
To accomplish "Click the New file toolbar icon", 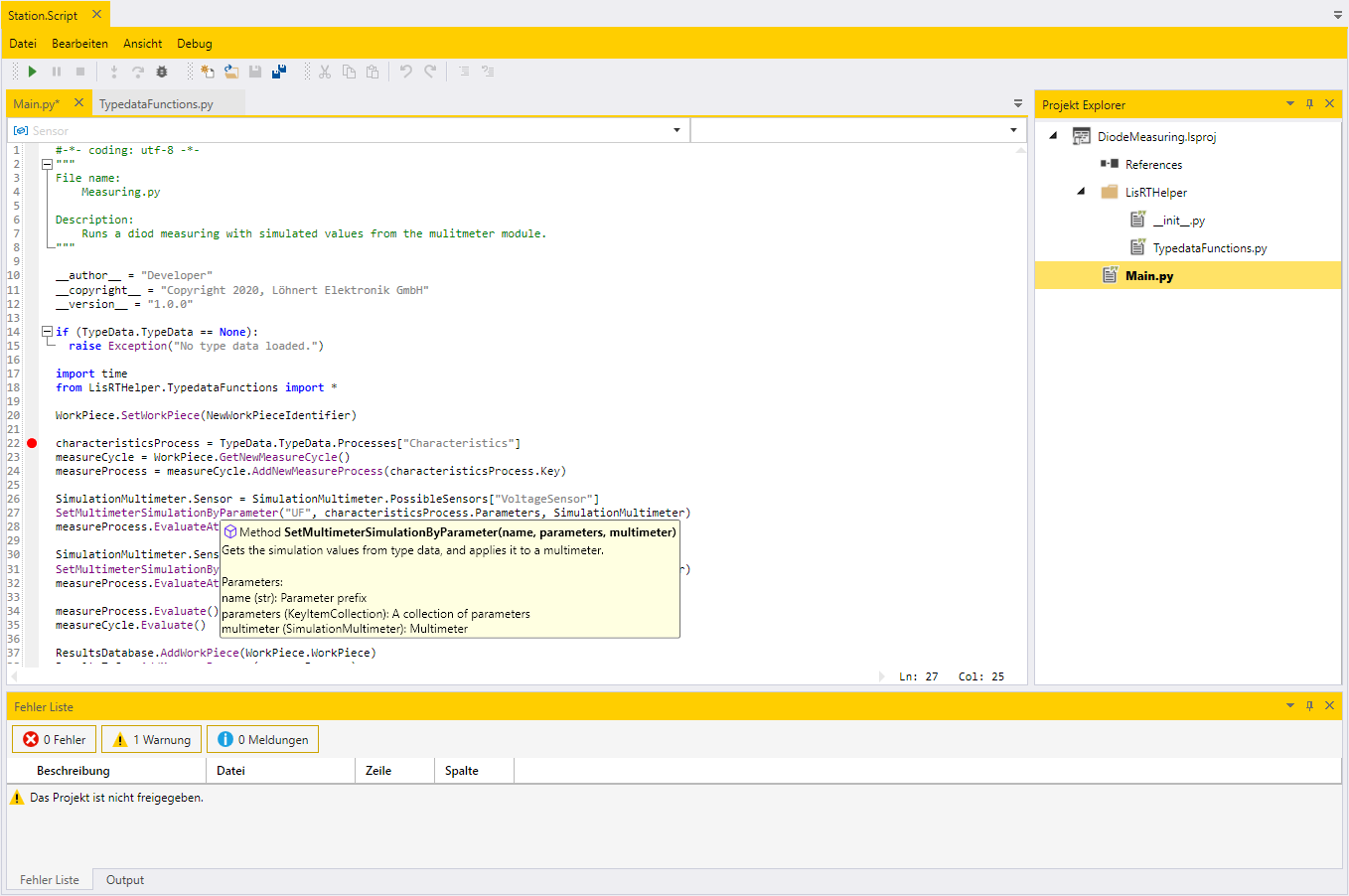I will (208, 72).
